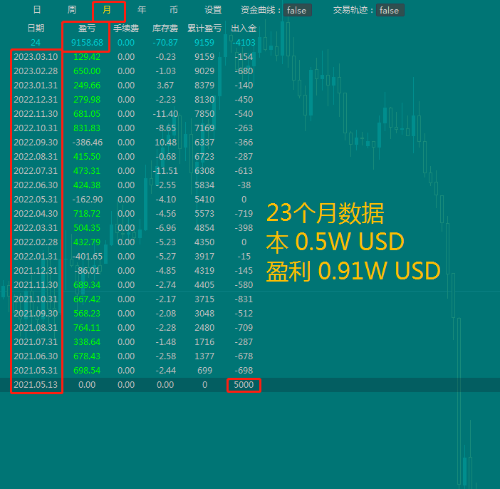Click the 出入金 column header

pos(244,28)
